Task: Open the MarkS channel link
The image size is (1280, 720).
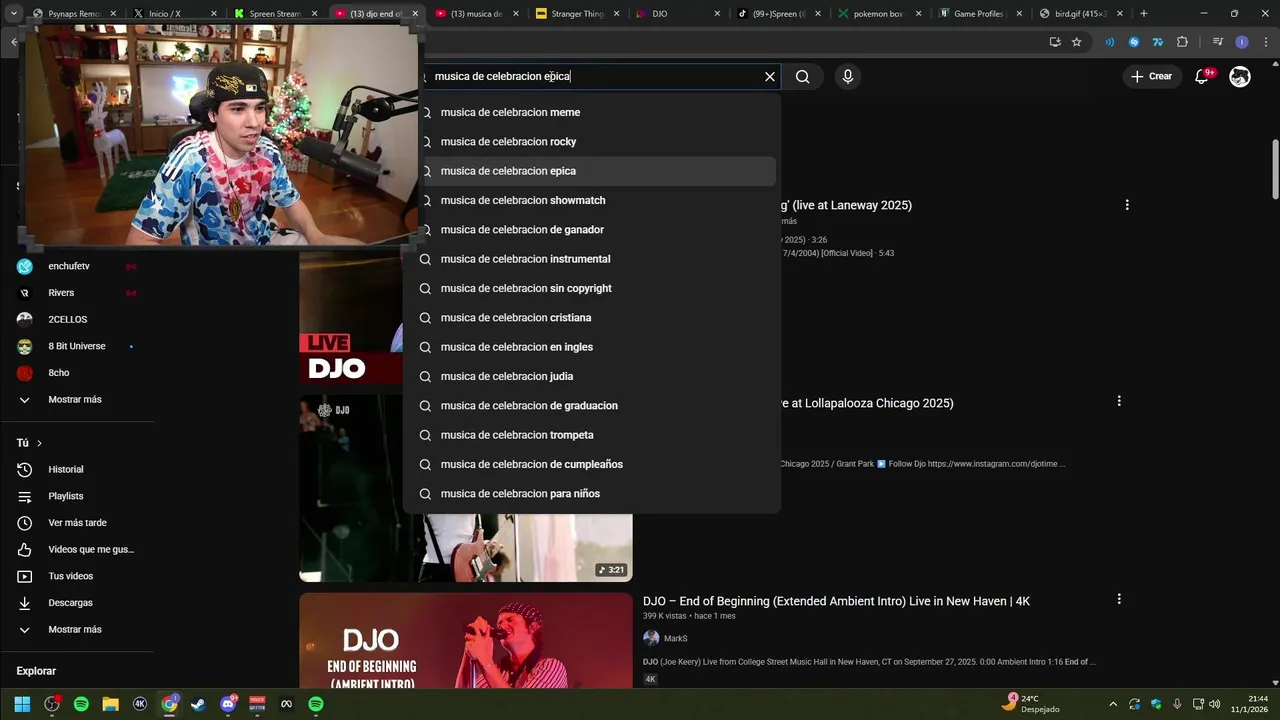Action: (x=676, y=638)
